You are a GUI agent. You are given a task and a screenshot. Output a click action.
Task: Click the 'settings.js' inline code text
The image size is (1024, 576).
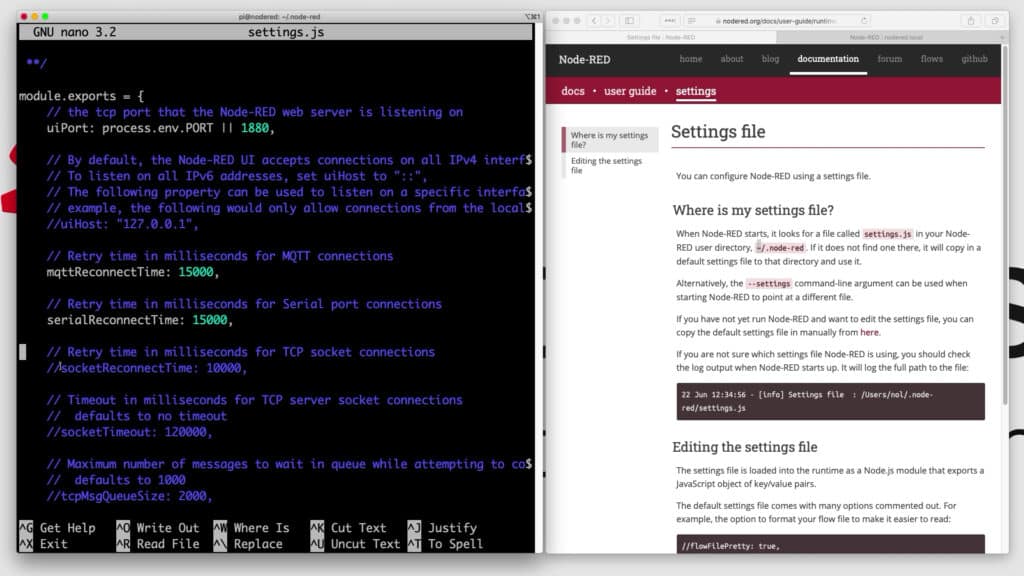click(x=887, y=234)
